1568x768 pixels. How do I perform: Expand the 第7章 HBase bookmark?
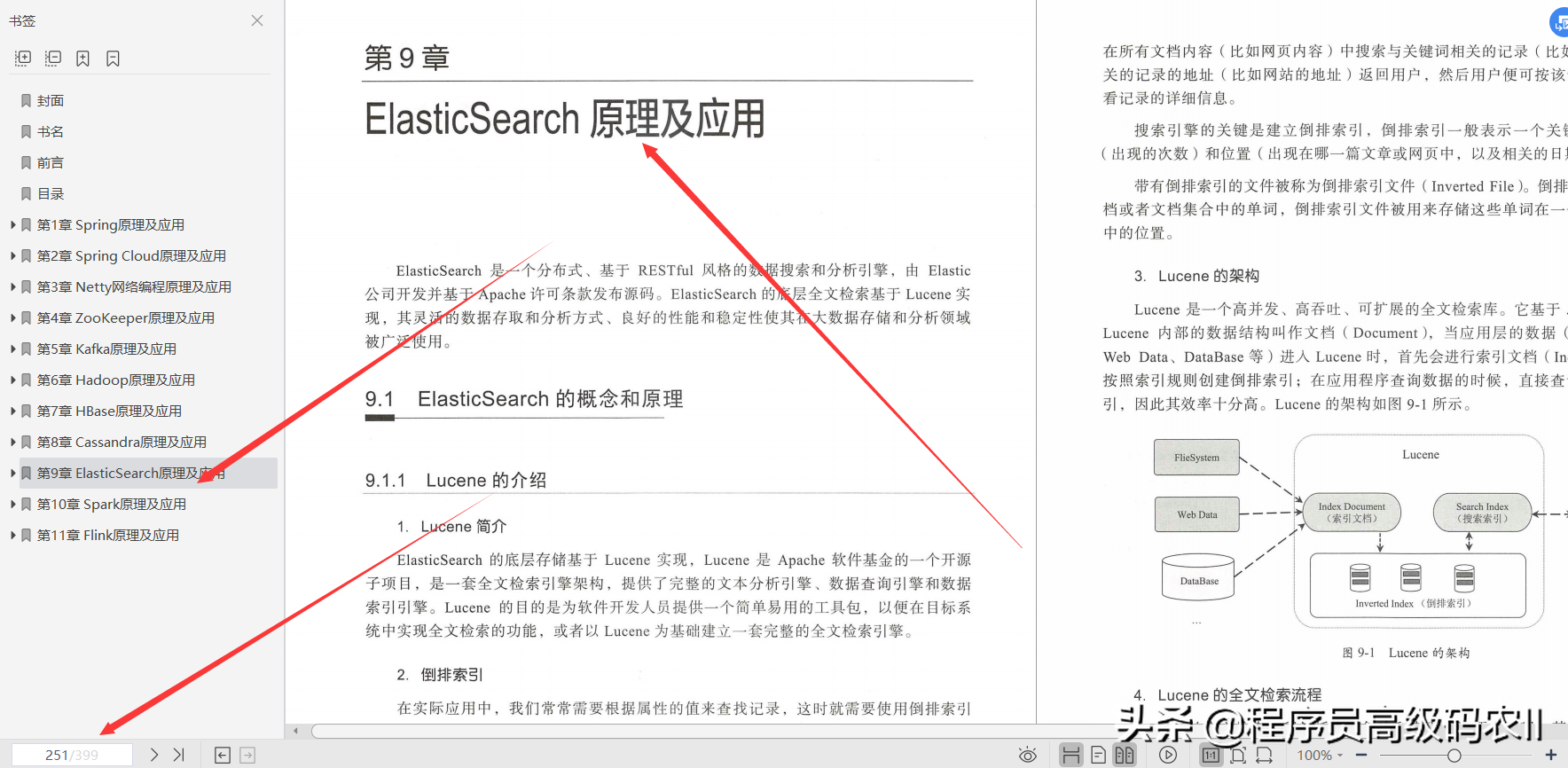pos(12,411)
